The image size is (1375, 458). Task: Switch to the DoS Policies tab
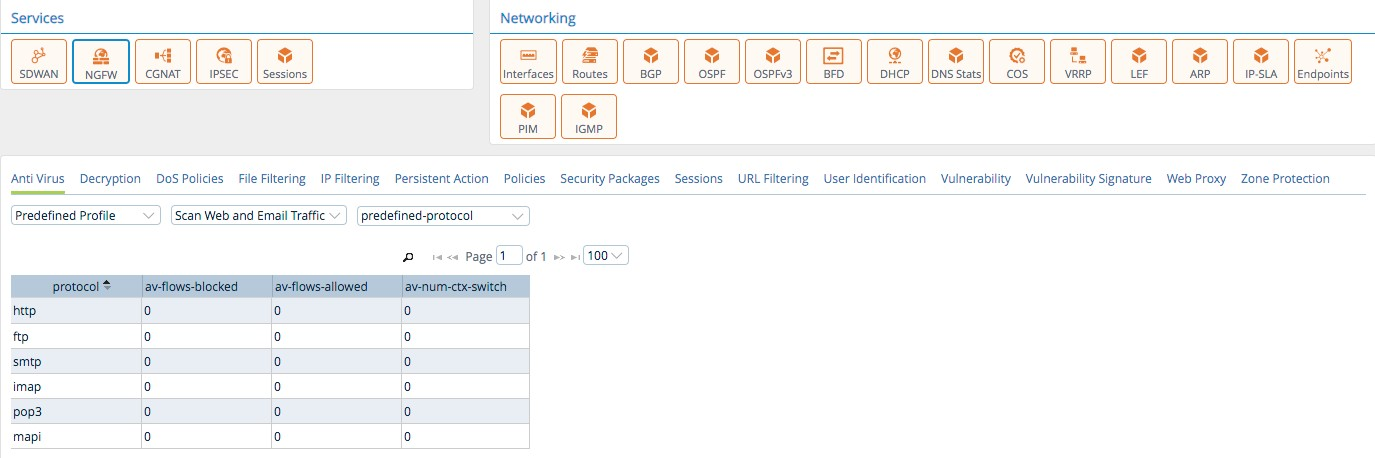point(189,179)
